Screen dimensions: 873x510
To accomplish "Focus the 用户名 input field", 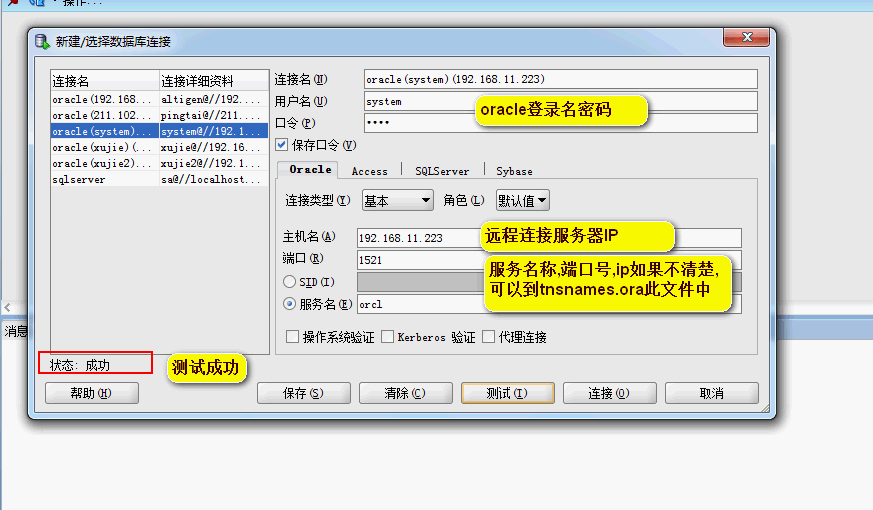I will (x=561, y=101).
